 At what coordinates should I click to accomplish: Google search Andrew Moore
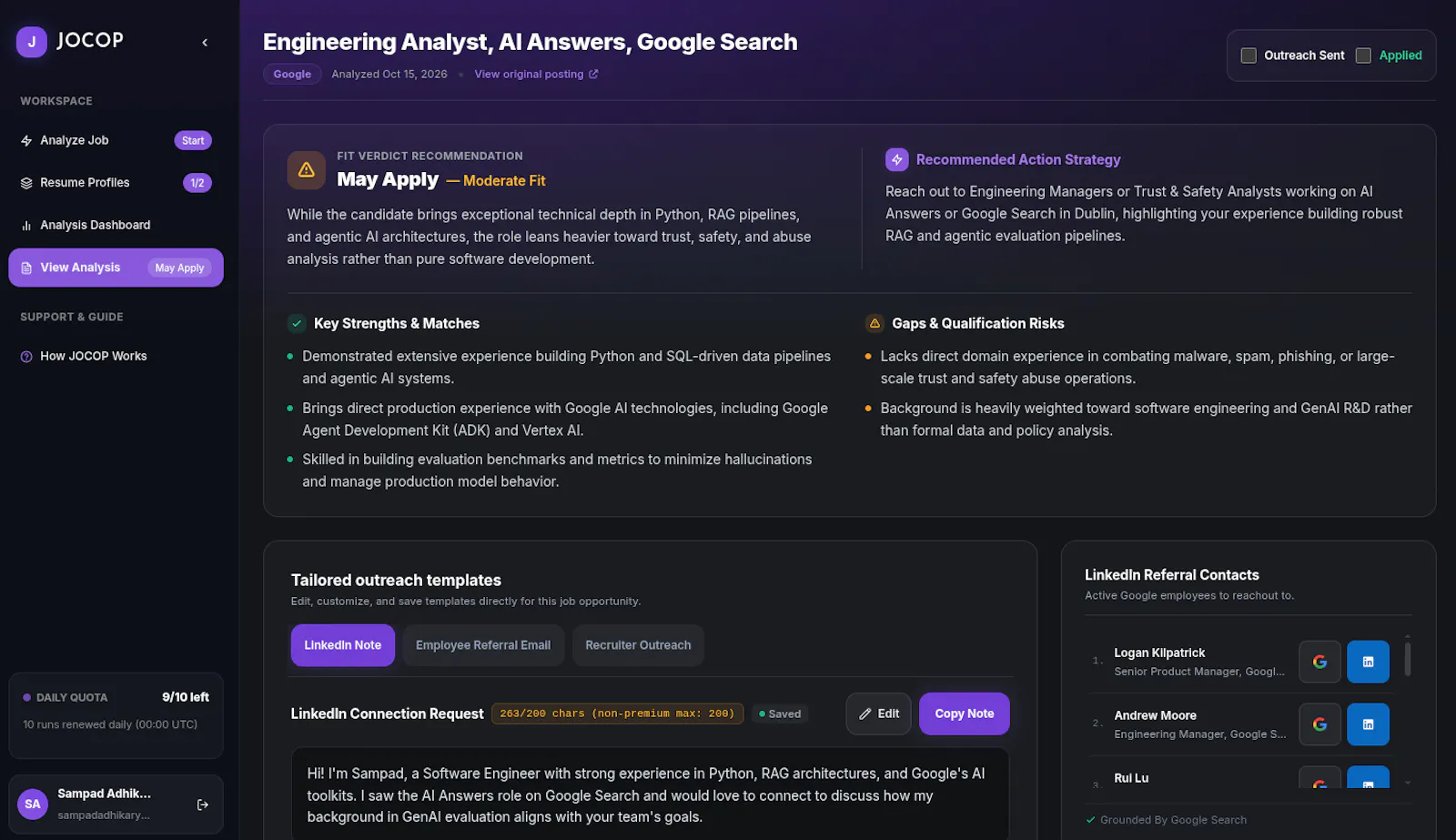(x=1320, y=724)
